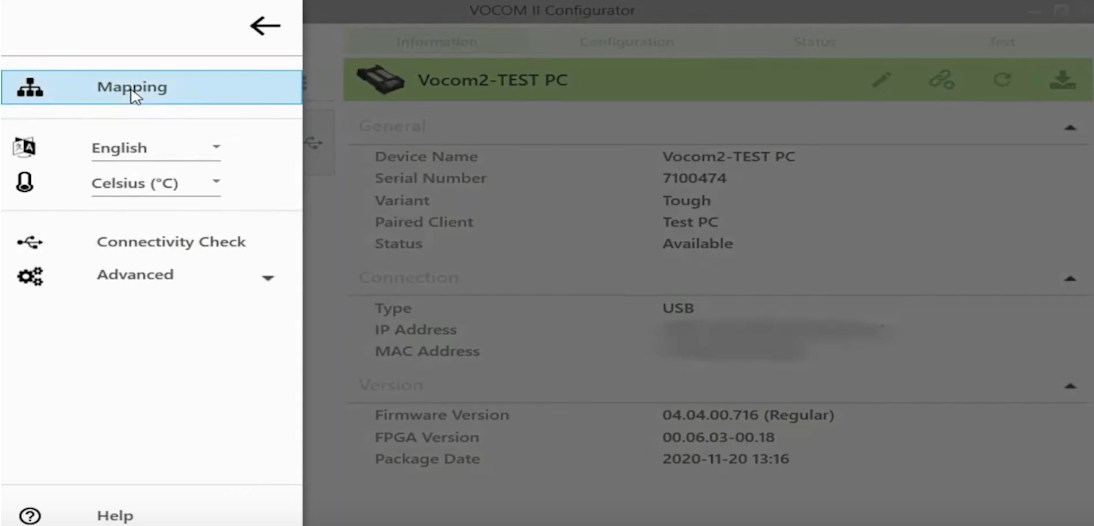
Task: Open the English language dropdown
Action: 156,148
